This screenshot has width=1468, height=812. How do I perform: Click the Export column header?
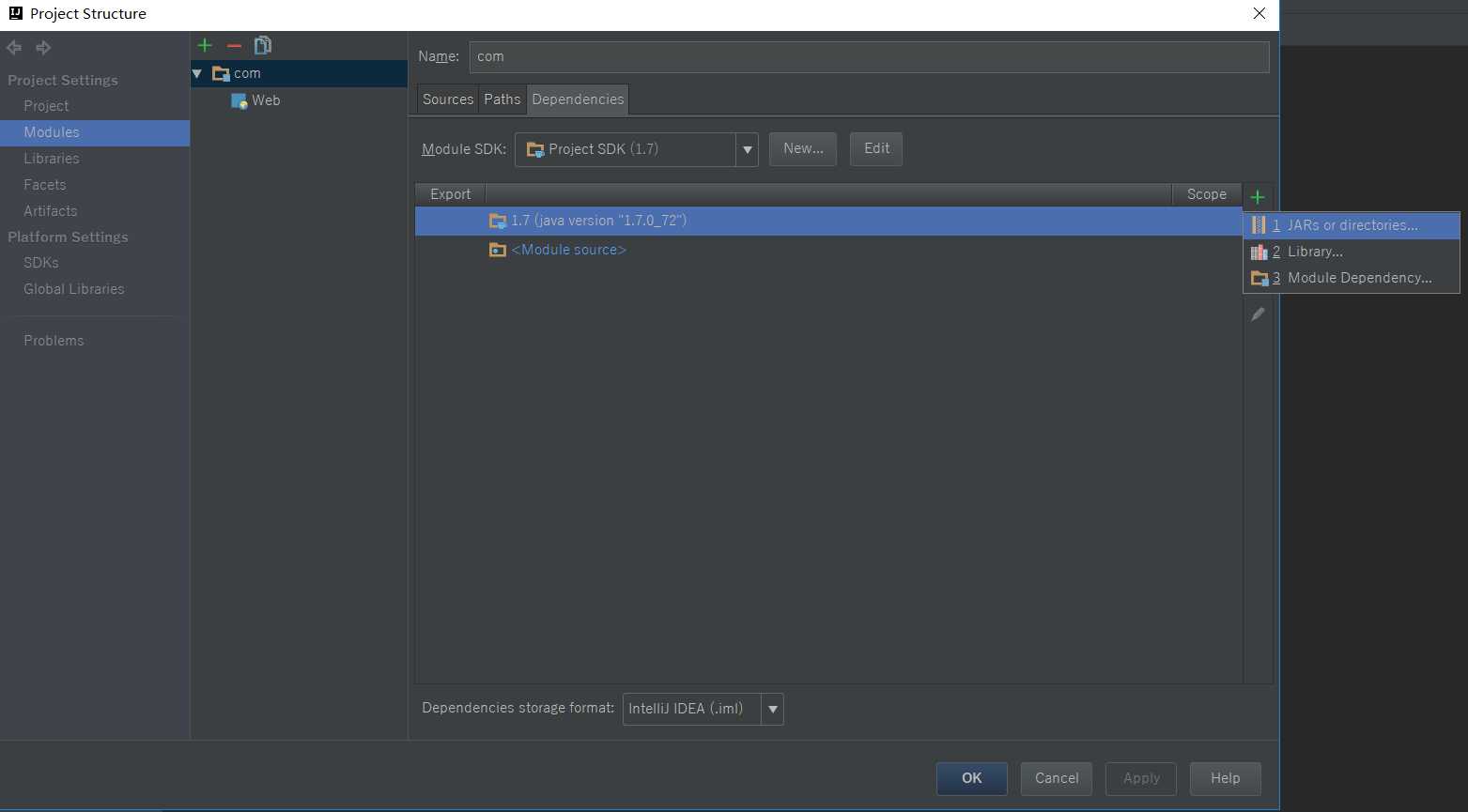[x=450, y=194]
